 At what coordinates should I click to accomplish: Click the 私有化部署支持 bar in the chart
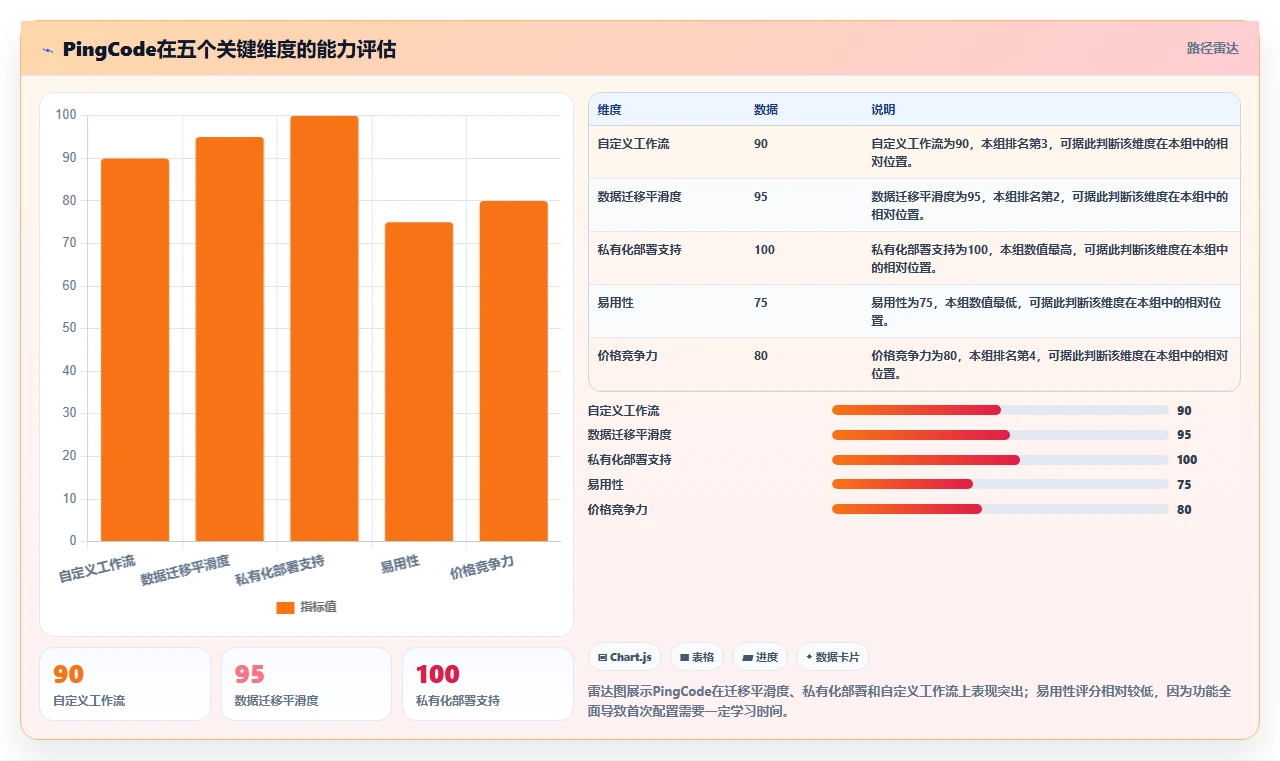(x=324, y=329)
